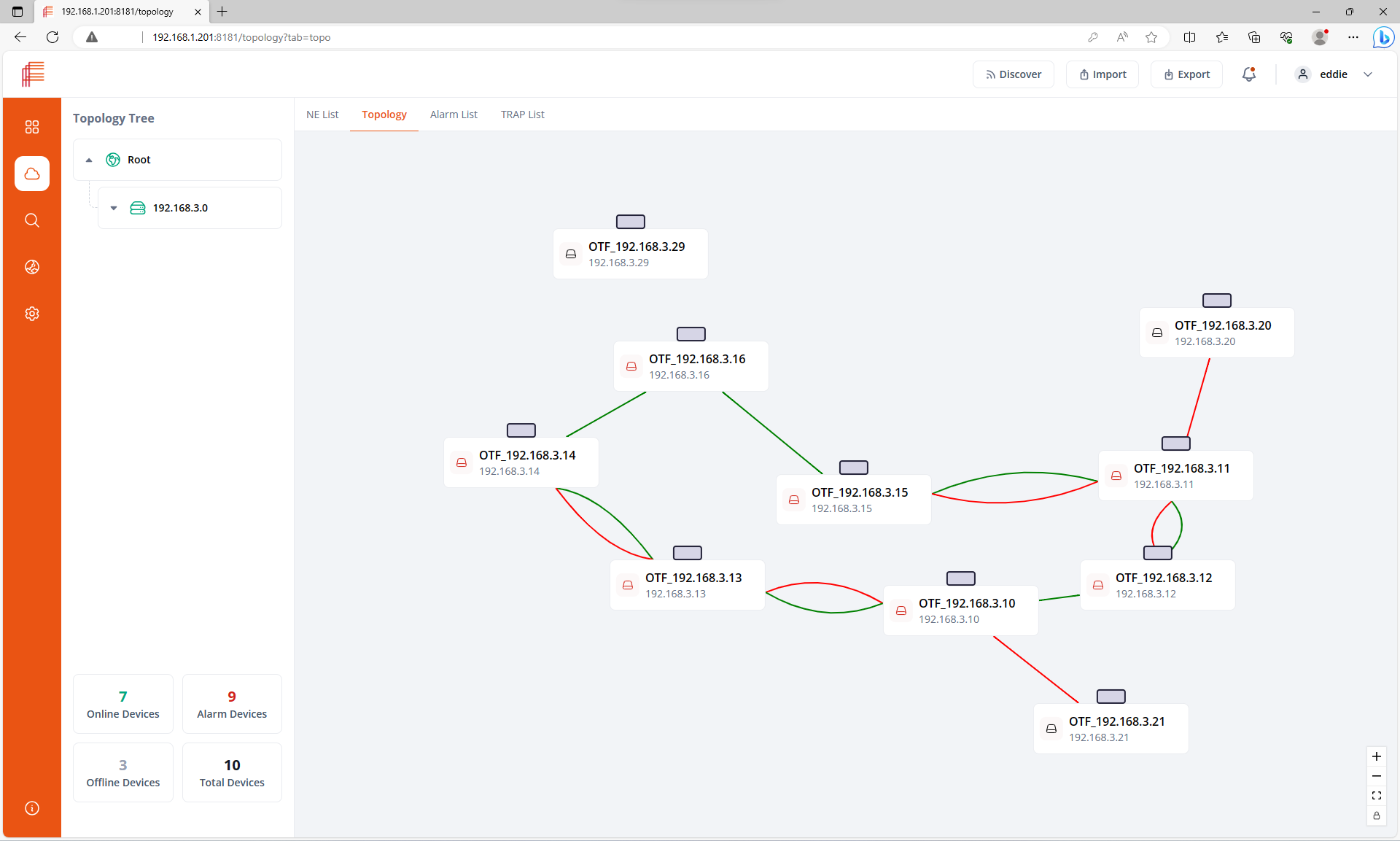Fit topology view to screen
Viewport: 1400px width, 841px height.
click(1377, 796)
